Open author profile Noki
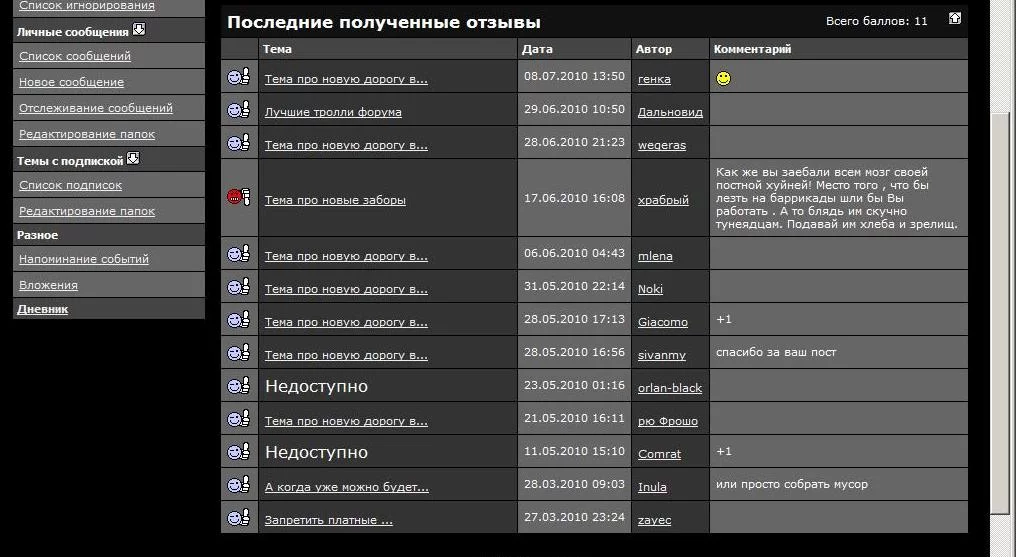 pyautogui.click(x=650, y=289)
